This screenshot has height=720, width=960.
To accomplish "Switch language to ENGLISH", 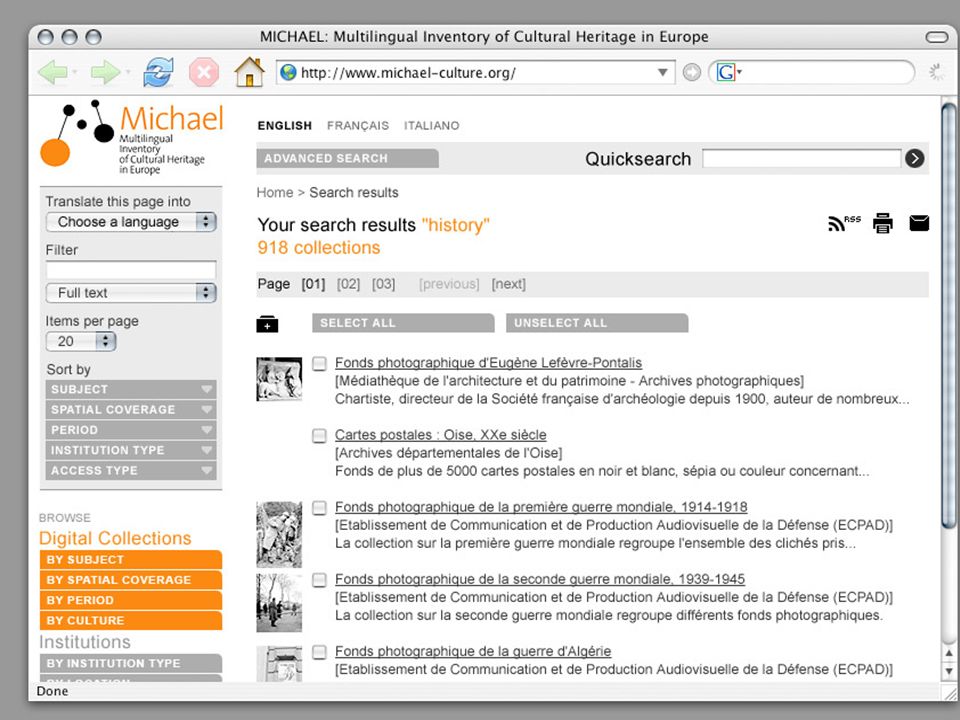I will coord(285,126).
